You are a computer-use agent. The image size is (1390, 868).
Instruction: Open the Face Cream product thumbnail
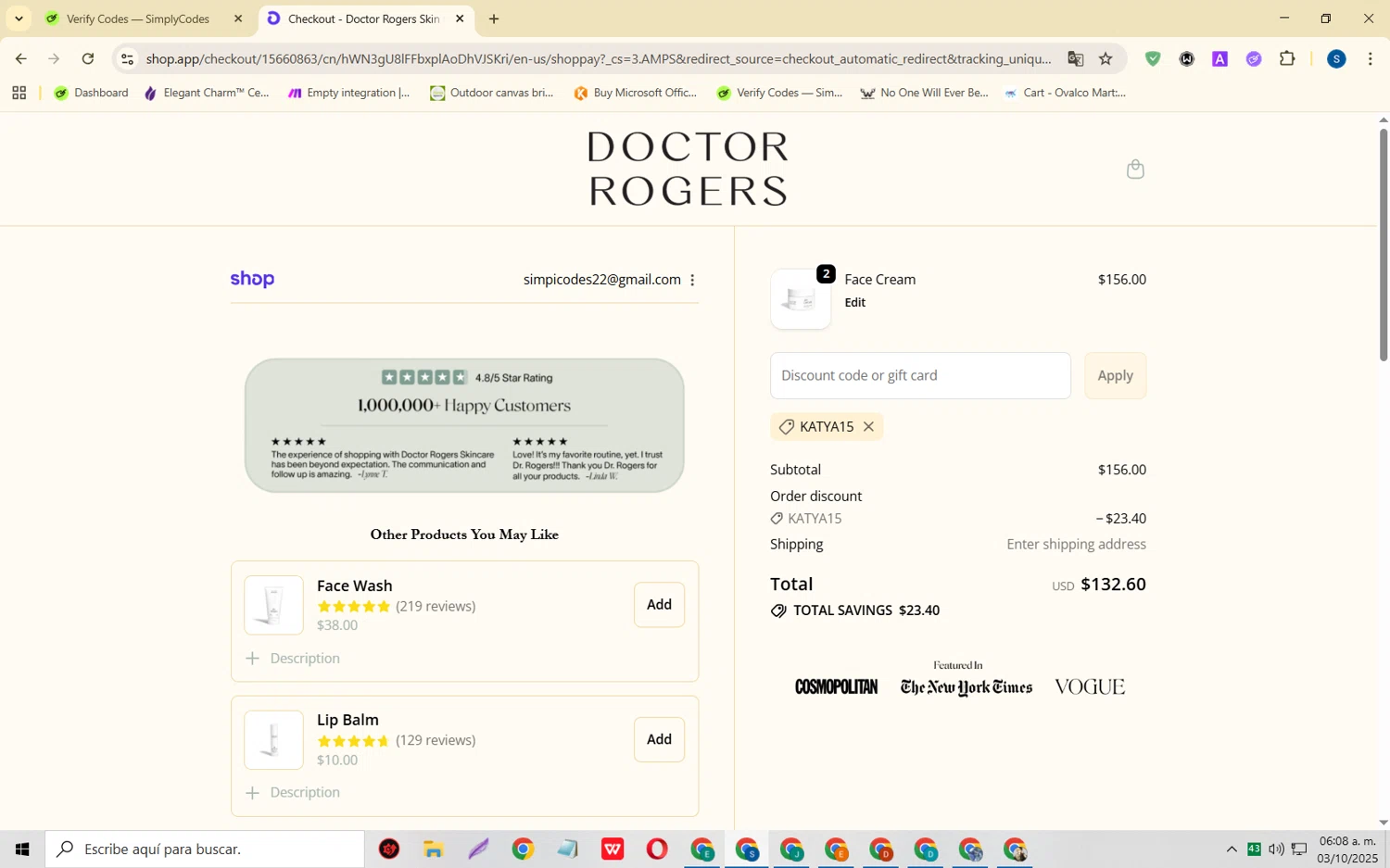click(801, 299)
